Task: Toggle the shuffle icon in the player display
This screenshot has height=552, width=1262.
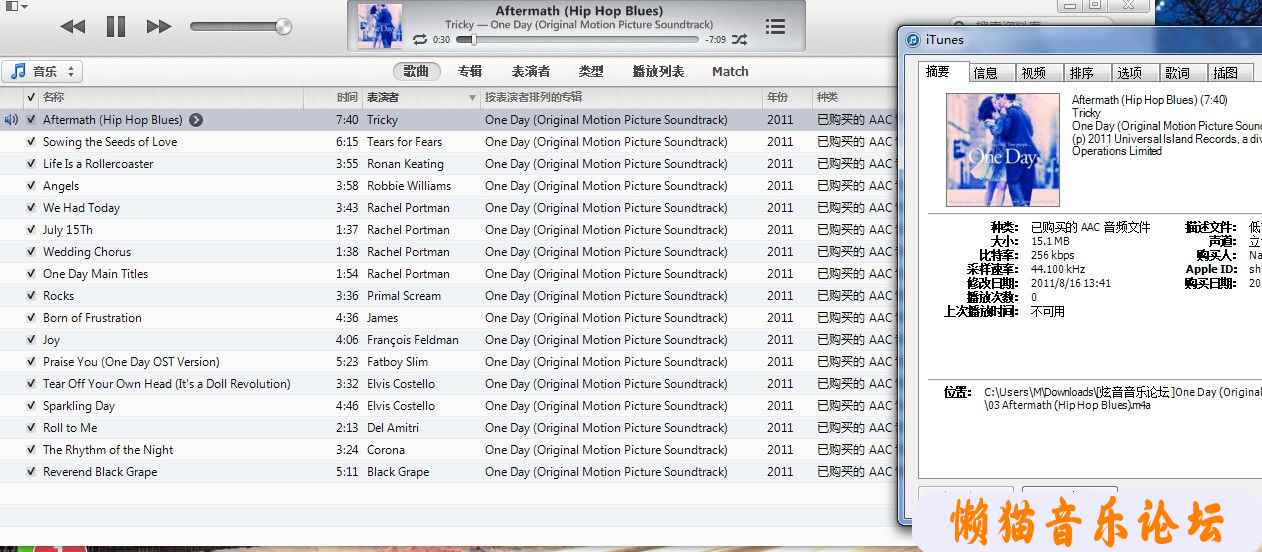Action: pos(739,40)
